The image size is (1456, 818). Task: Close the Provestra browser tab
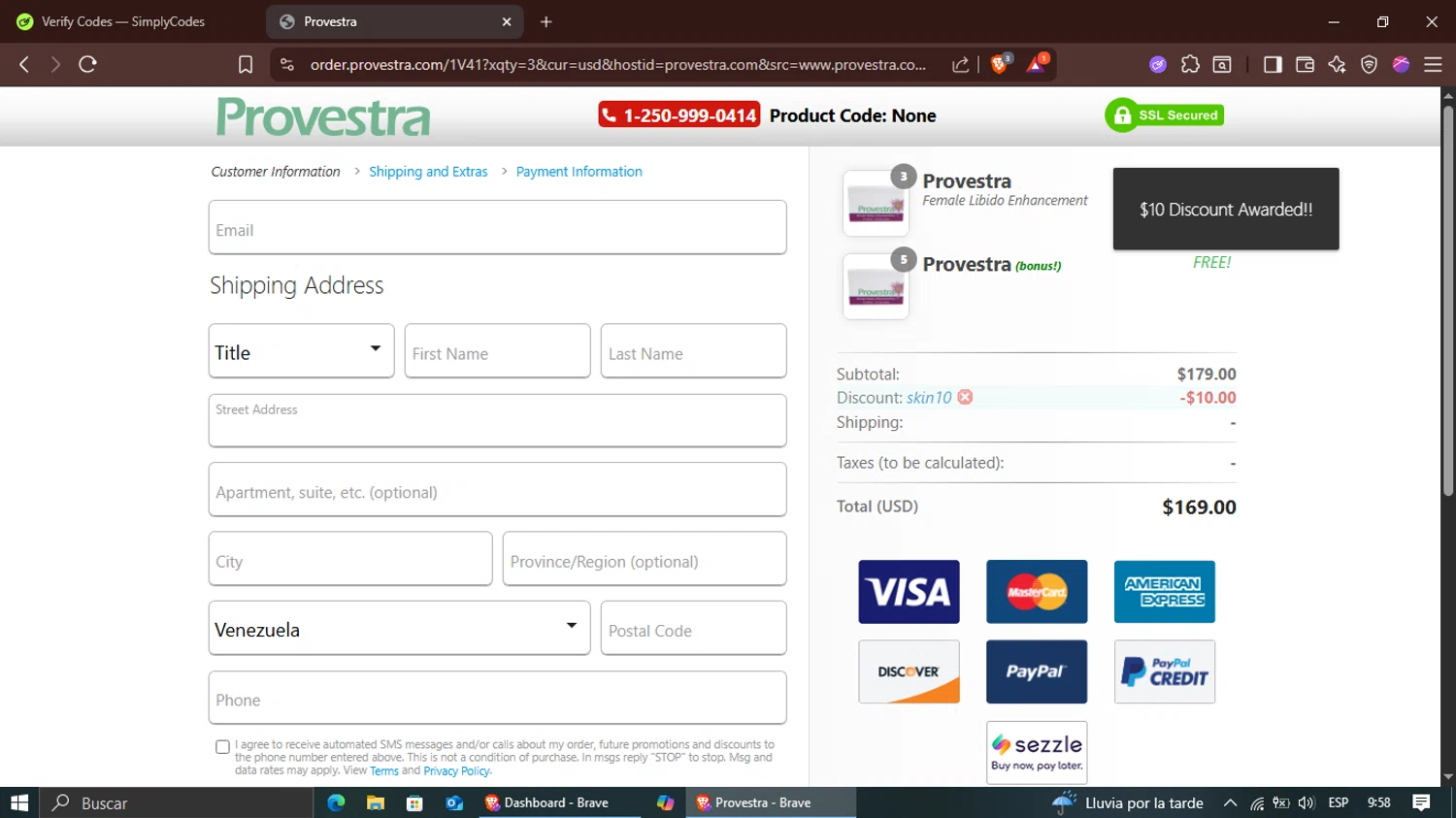[x=507, y=21]
